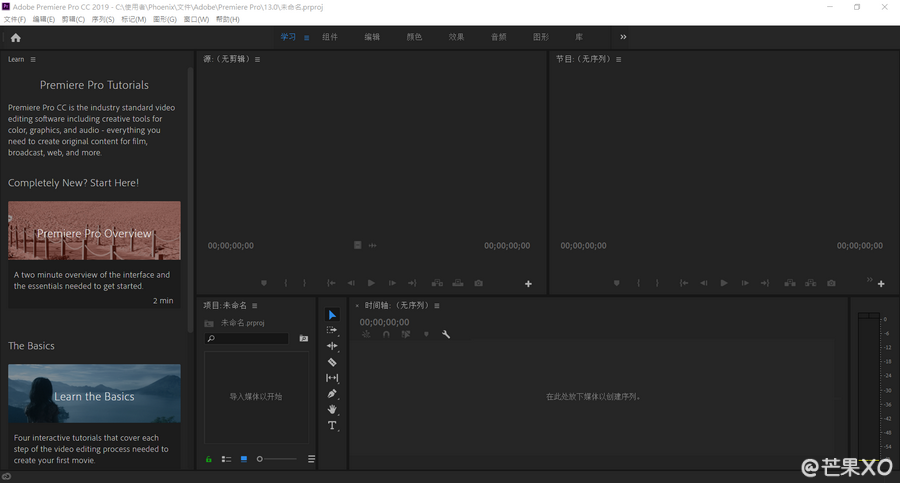Open Source monitor panel menu
This screenshot has height=483, width=900.
pos(257,59)
